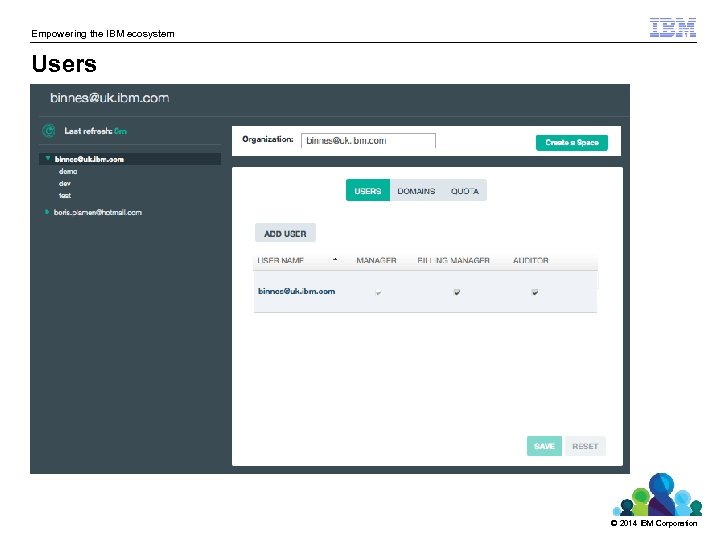Sort by the USER NAME column arrow

point(335,260)
